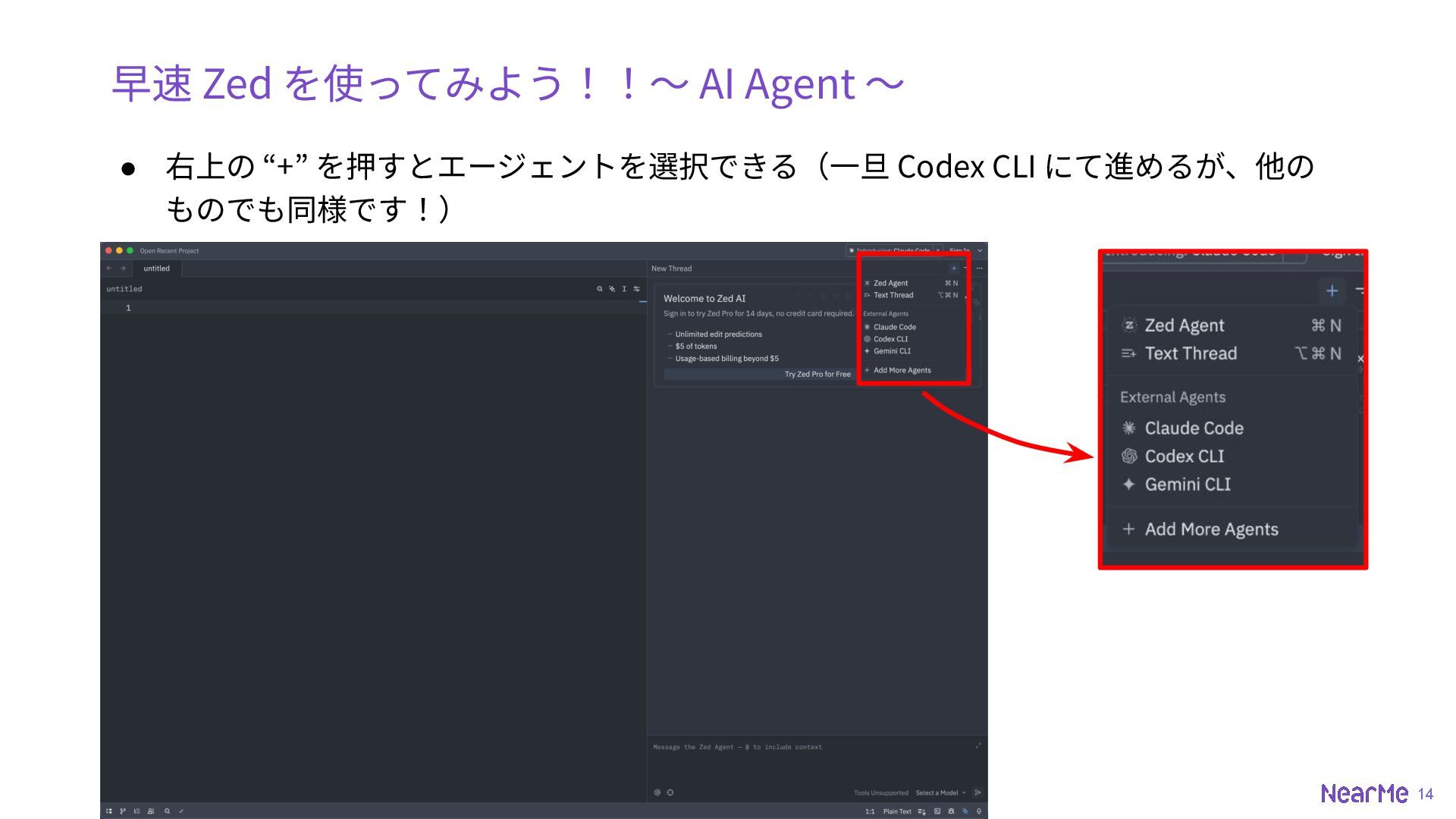This screenshot has height=819, width=1456.
Task: Click the buffer search icon in editor toolbar
Action: [599, 289]
